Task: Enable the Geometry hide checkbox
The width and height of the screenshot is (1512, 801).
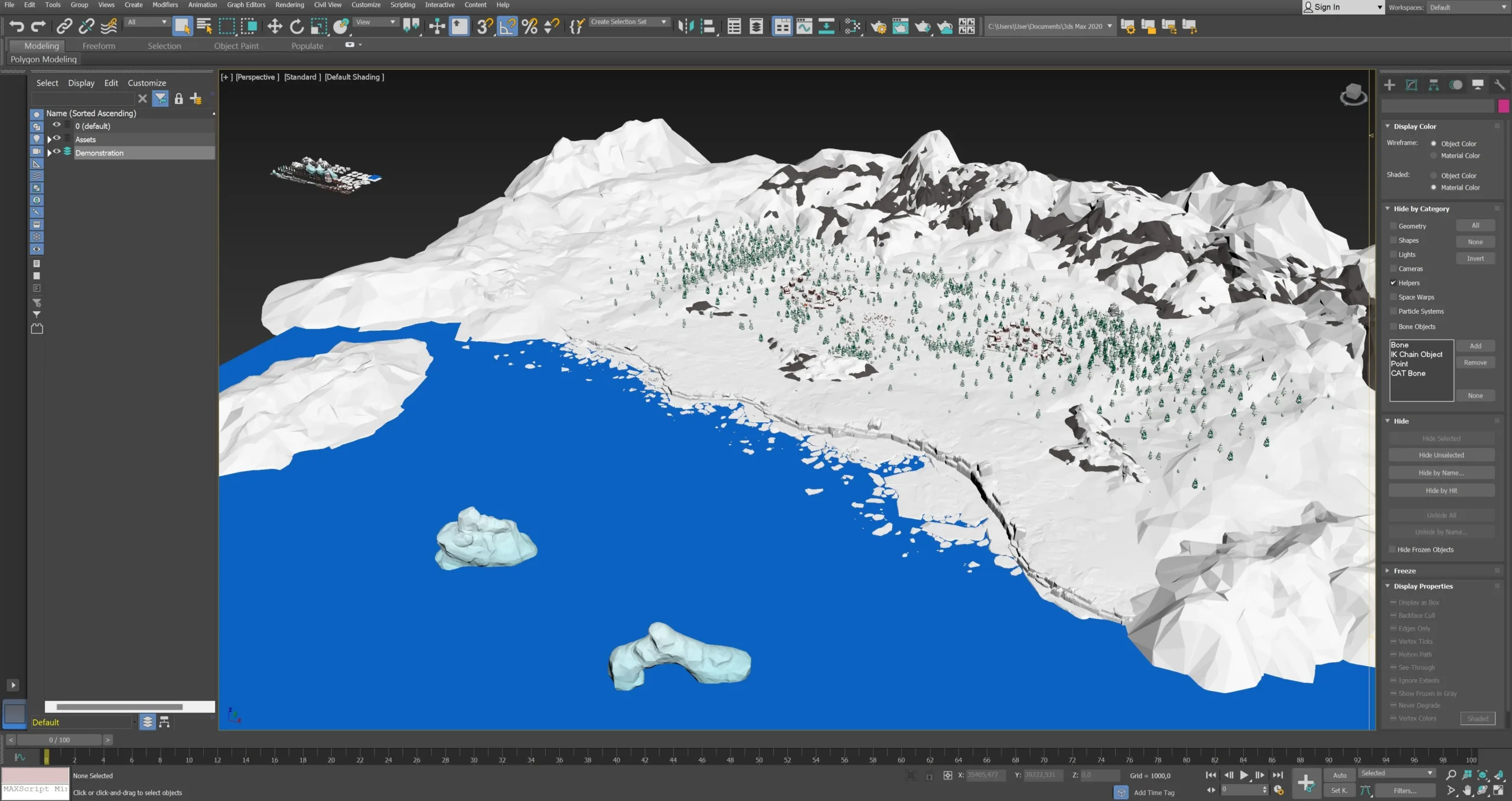Action: pyautogui.click(x=1393, y=226)
